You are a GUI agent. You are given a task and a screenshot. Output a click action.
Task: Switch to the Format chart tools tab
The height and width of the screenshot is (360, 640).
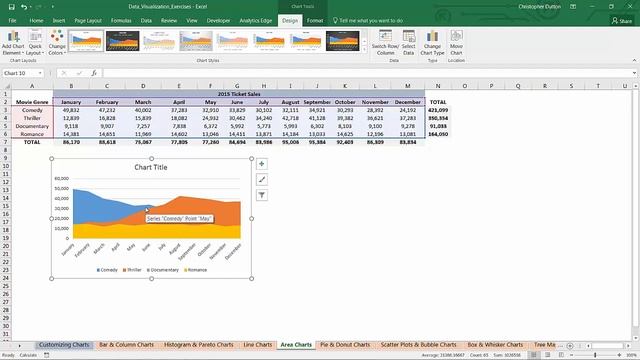click(x=315, y=20)
